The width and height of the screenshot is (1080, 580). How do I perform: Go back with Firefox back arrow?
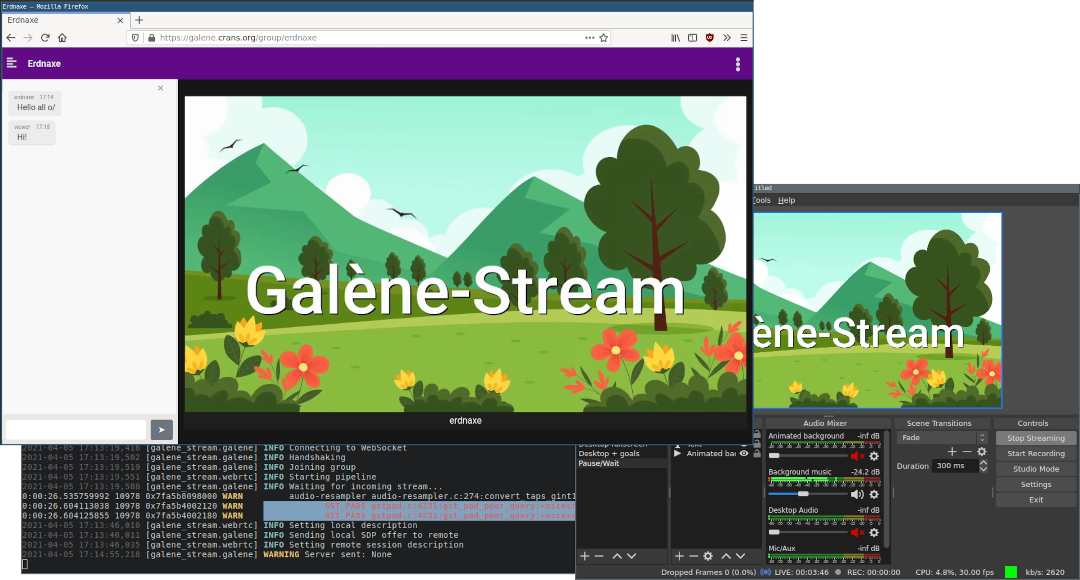tap(10, 38)
